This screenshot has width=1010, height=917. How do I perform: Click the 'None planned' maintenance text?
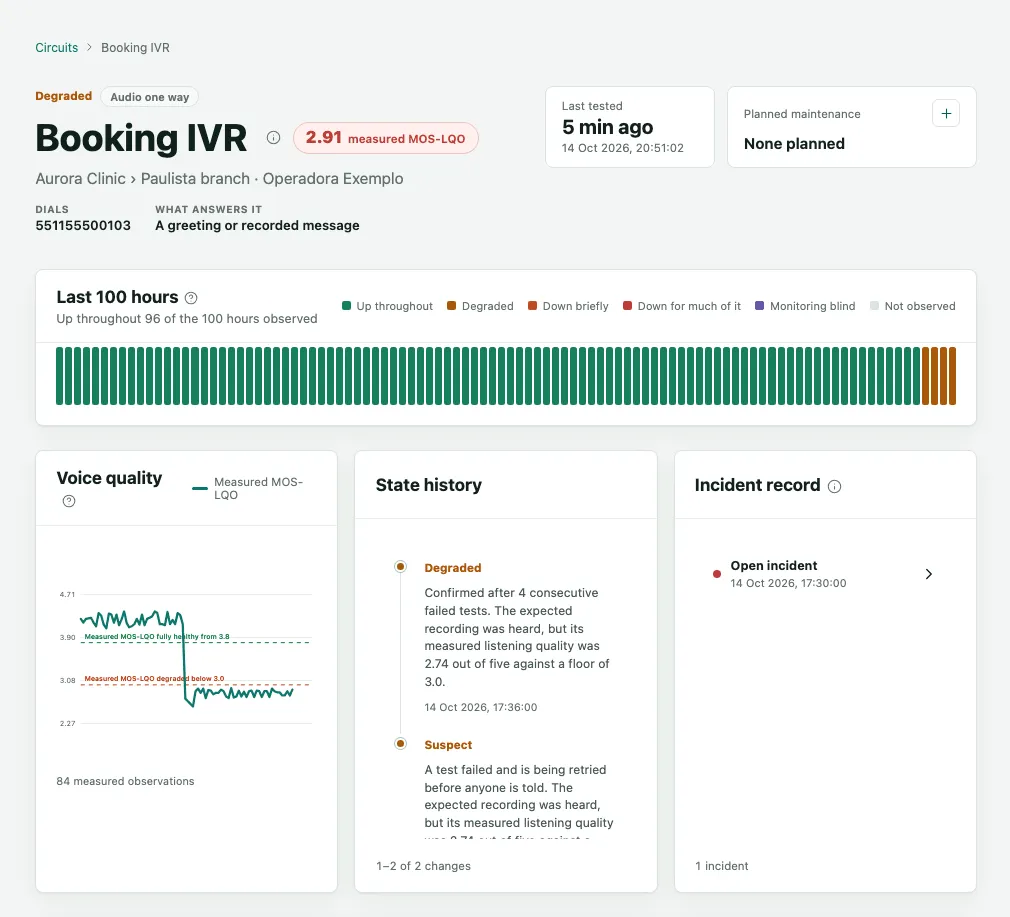(794, 144)
